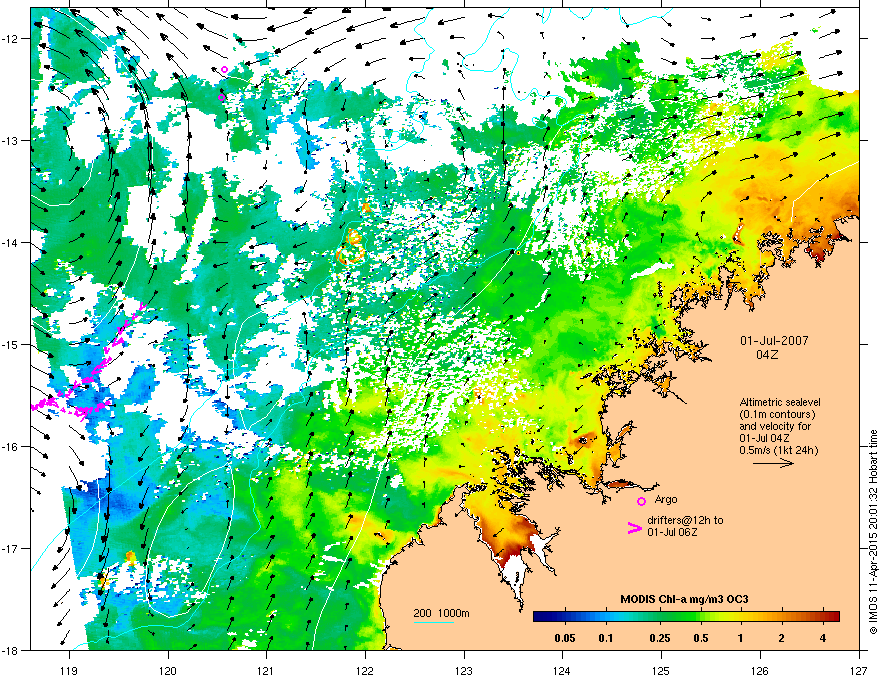Click the 0.1 colorbar tick label

pyautogui.click(x=606, y=638)
